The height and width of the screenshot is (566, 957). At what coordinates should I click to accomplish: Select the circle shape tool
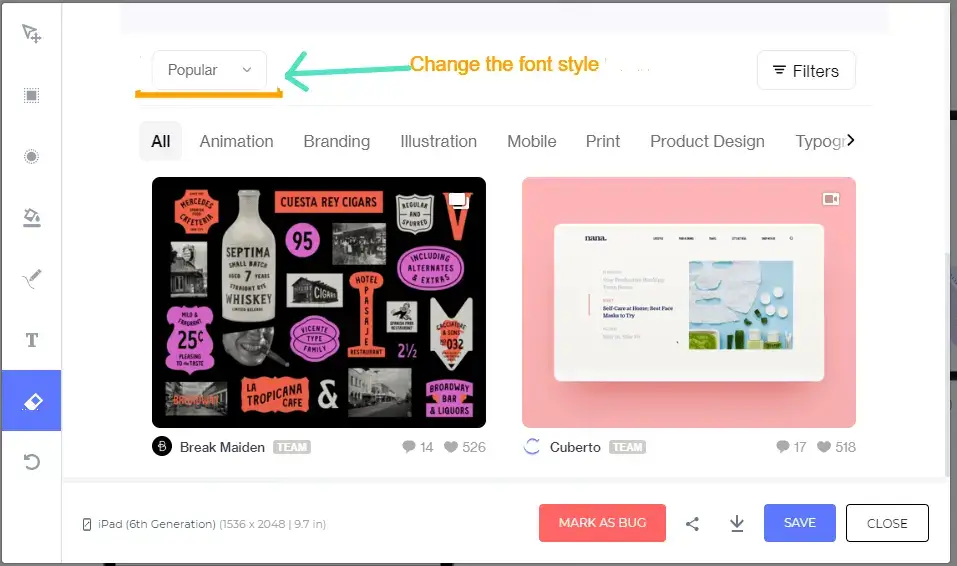point(31,157)
